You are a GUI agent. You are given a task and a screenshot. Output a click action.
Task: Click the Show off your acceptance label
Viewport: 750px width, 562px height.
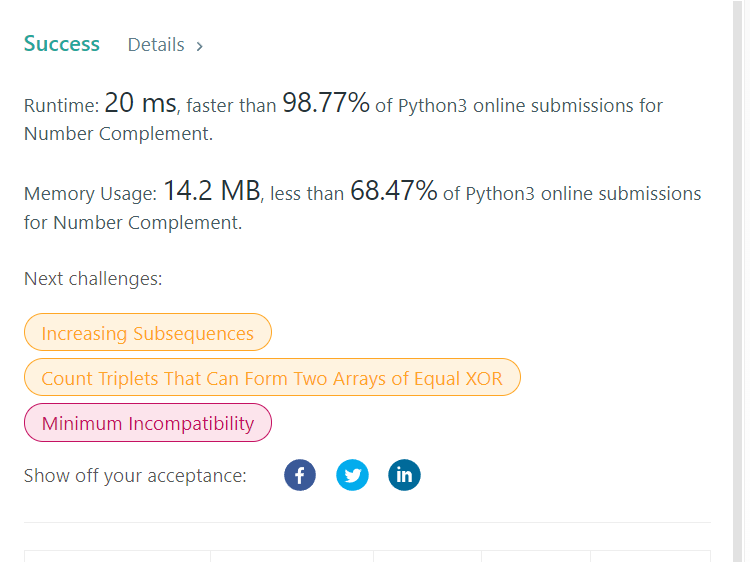coord(135,476)
